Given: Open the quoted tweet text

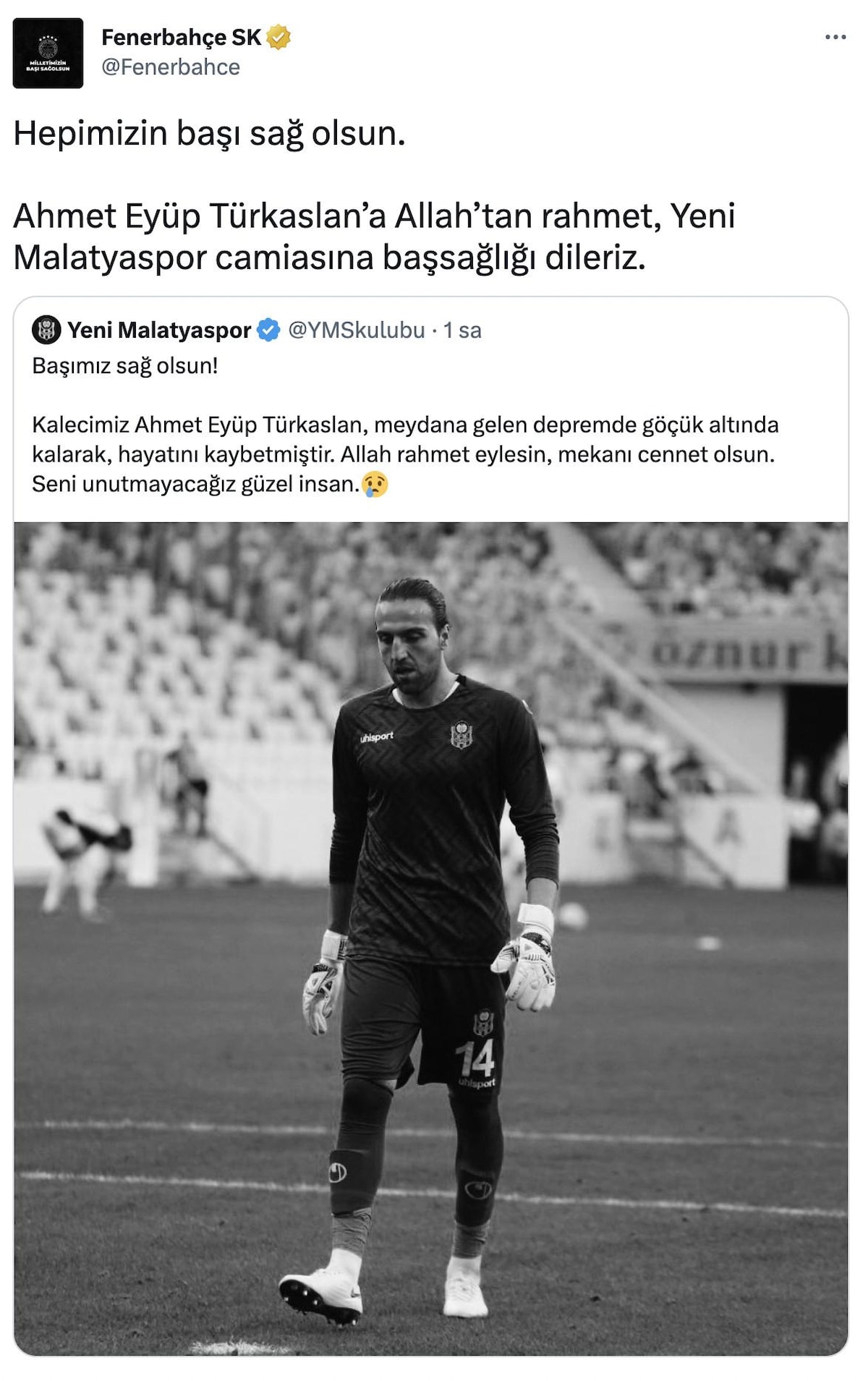Looking at the screenshot, I should point(405,425).
